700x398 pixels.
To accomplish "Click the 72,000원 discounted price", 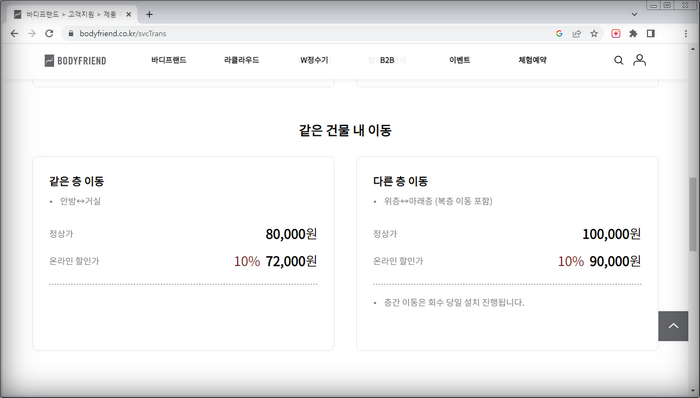I will (x=291, y=261).
